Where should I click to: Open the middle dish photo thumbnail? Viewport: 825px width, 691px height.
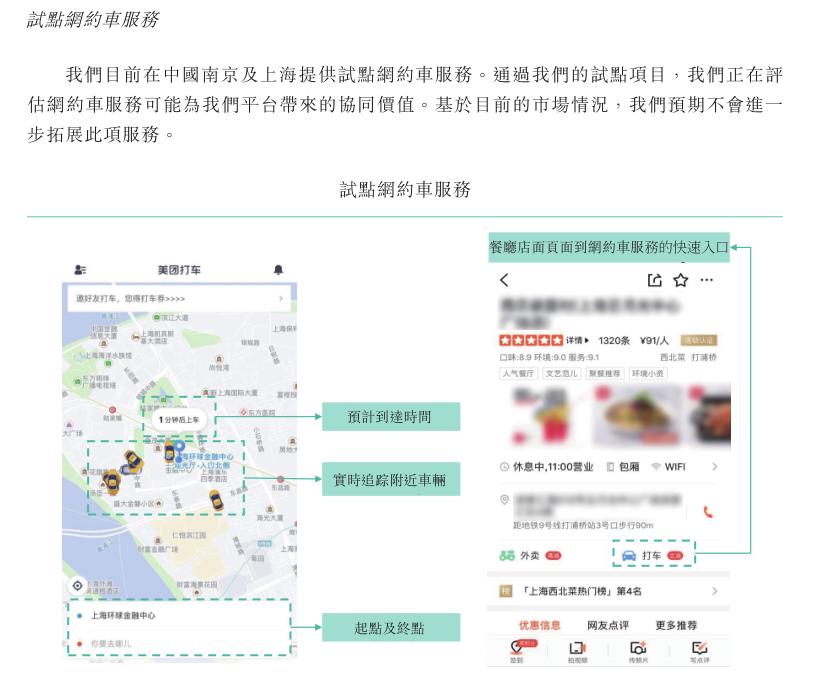[637, 417]
